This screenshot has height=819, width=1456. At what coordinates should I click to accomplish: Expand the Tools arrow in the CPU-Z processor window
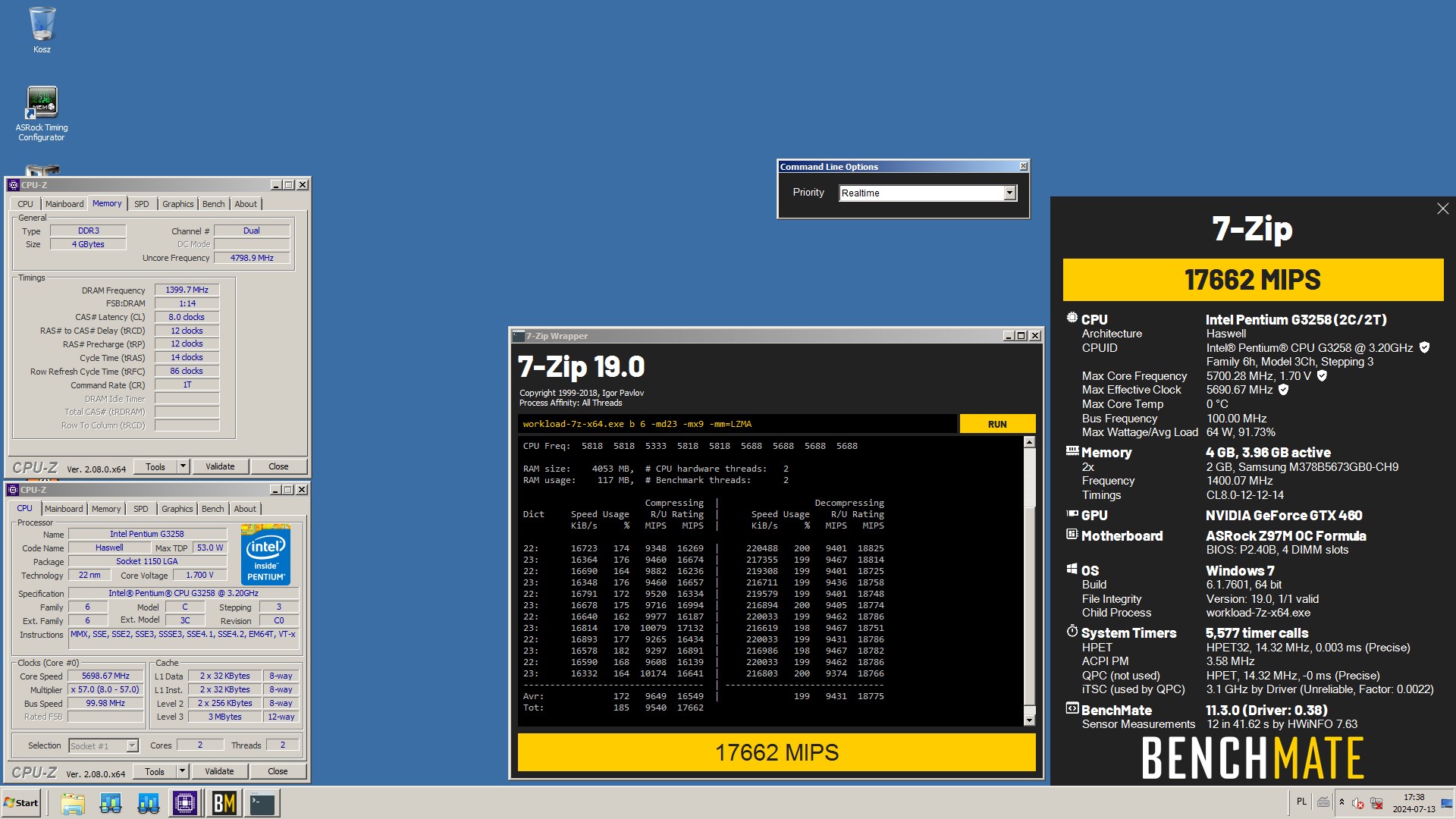[182, 771]
